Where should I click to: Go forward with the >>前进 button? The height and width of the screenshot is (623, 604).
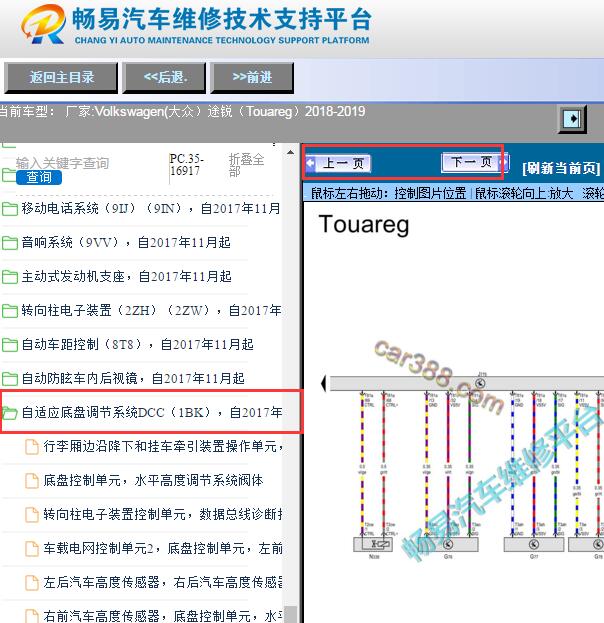click(252, 77)
